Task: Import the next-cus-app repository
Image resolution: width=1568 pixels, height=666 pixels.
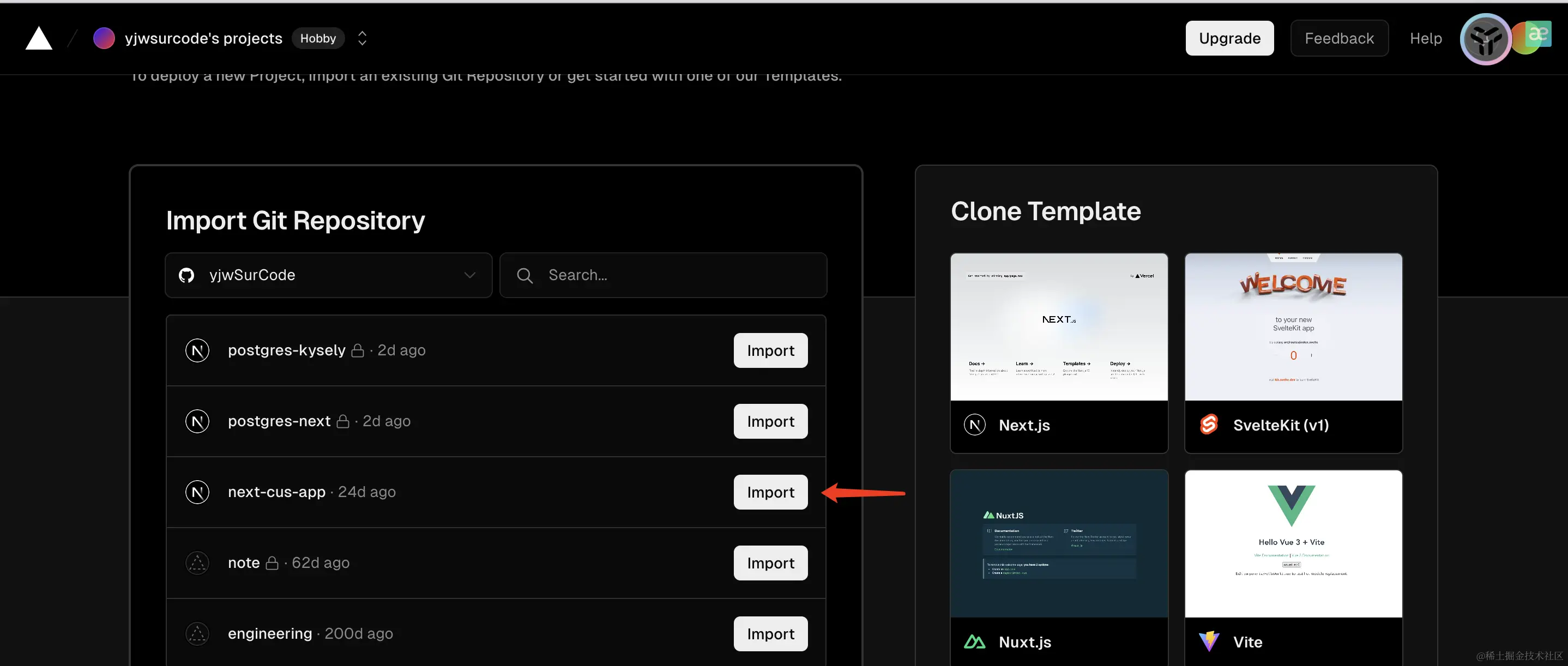Action: tap(770, 492)
